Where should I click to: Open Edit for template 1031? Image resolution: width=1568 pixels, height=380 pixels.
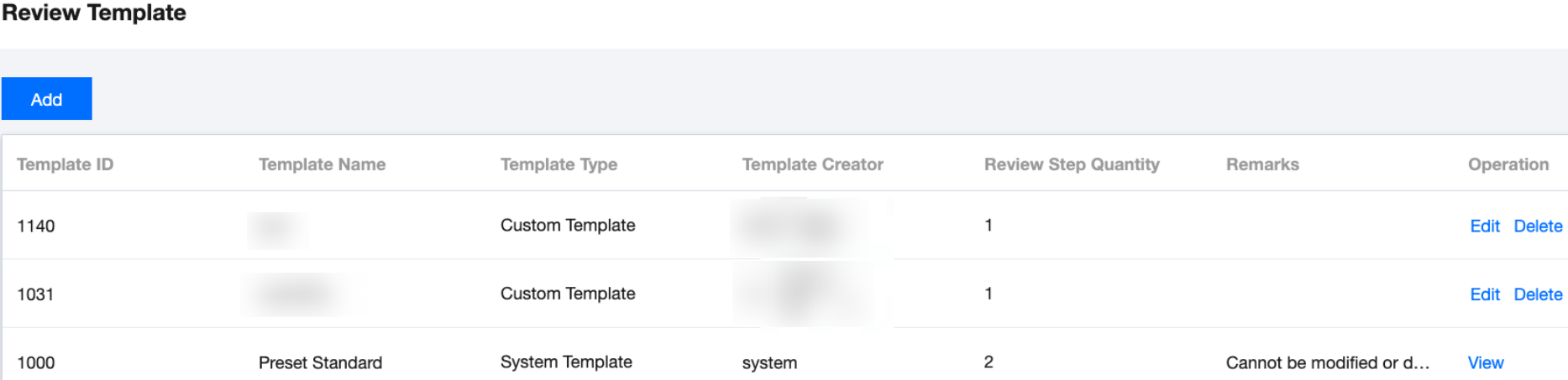tap(1484, 294)
